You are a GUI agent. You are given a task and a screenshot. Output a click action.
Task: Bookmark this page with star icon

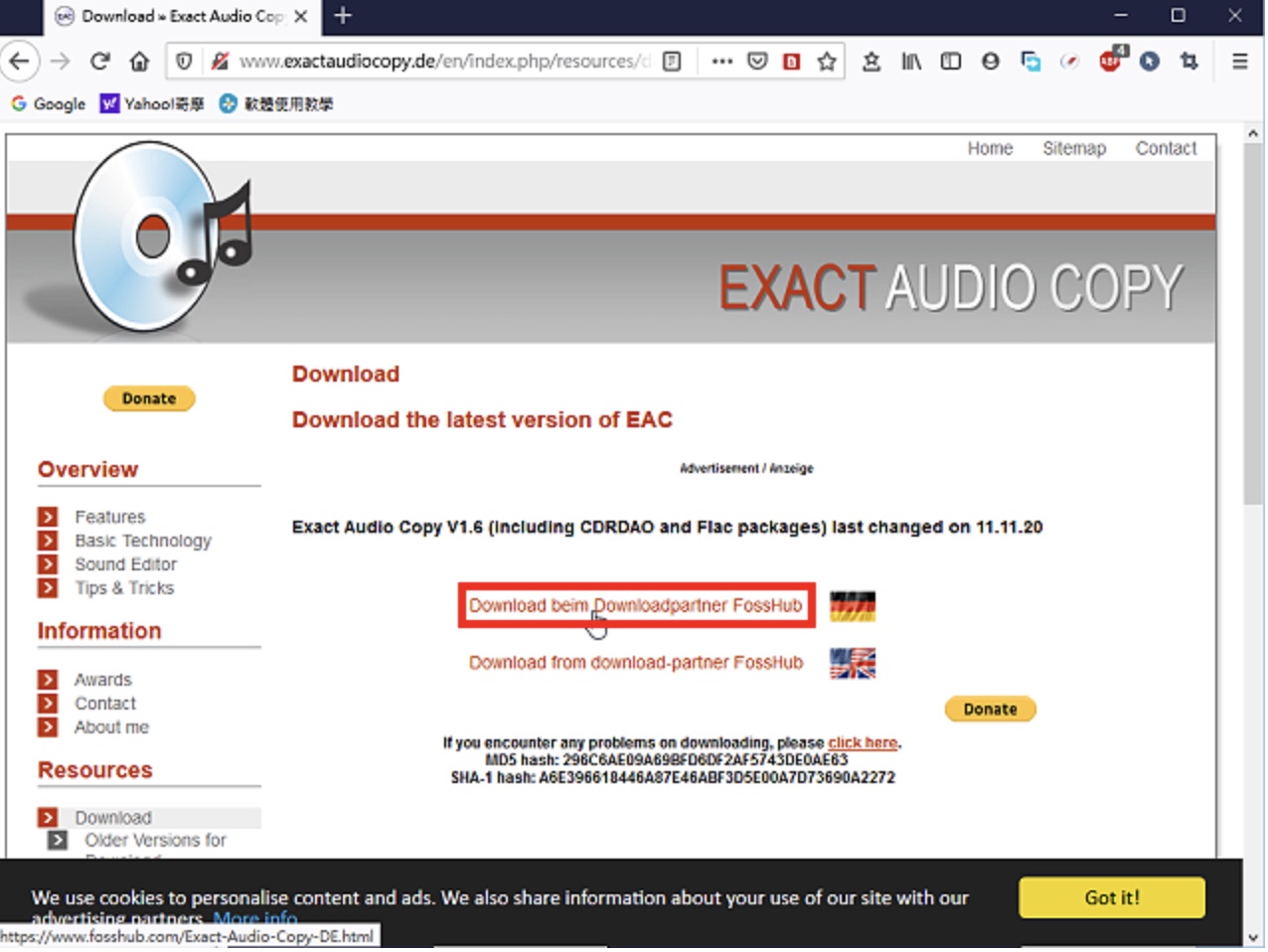click(x=827, y=62)
